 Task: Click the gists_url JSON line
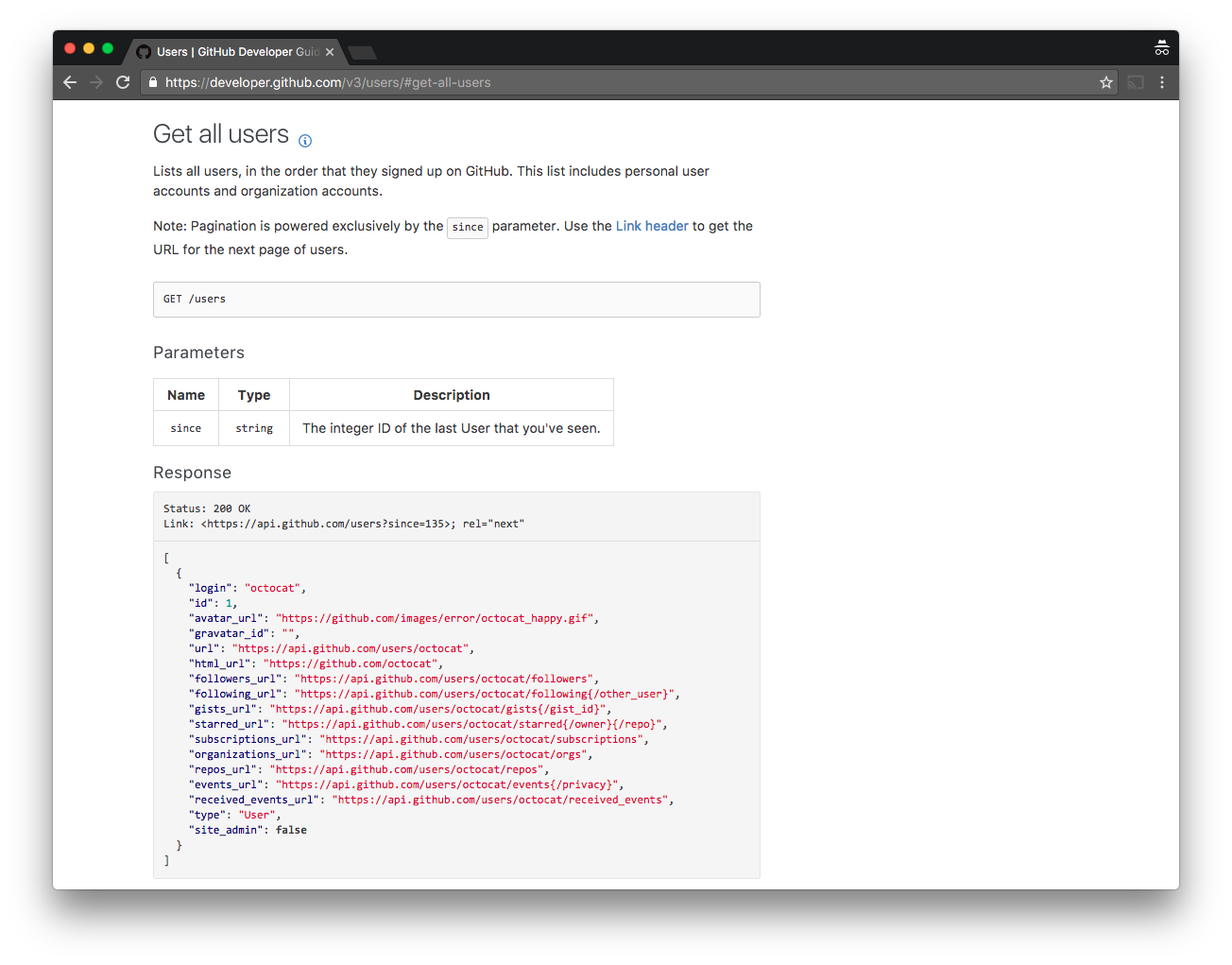tap(401, 709)
